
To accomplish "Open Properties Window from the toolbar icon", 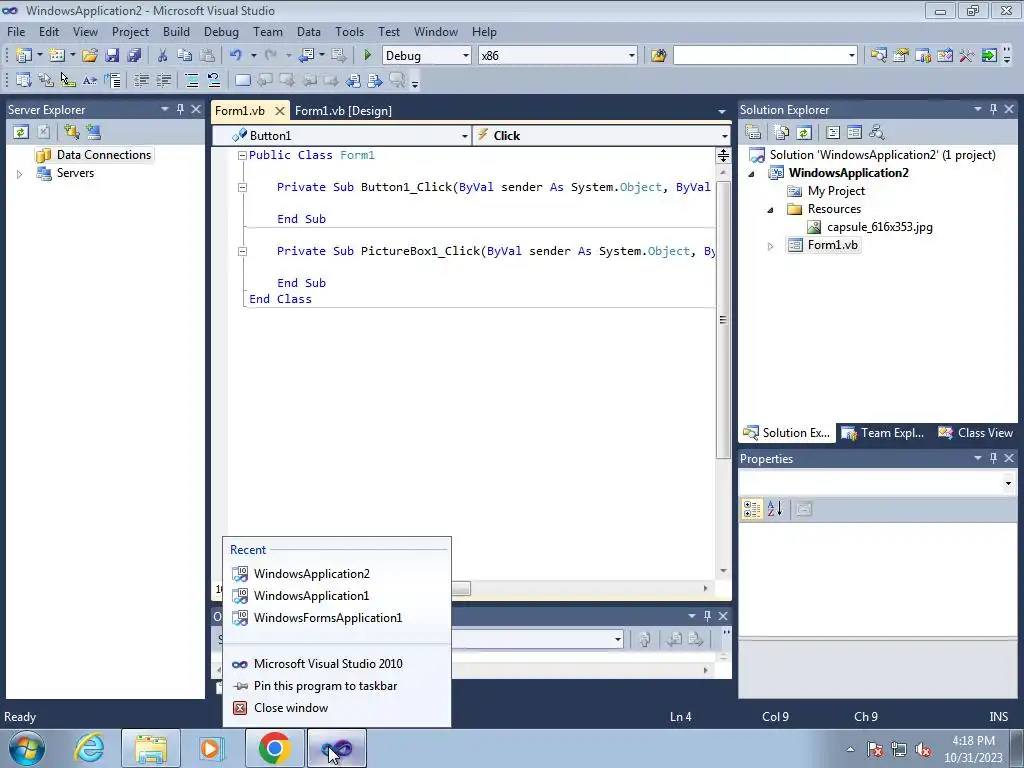I will [x=901, y=56].
